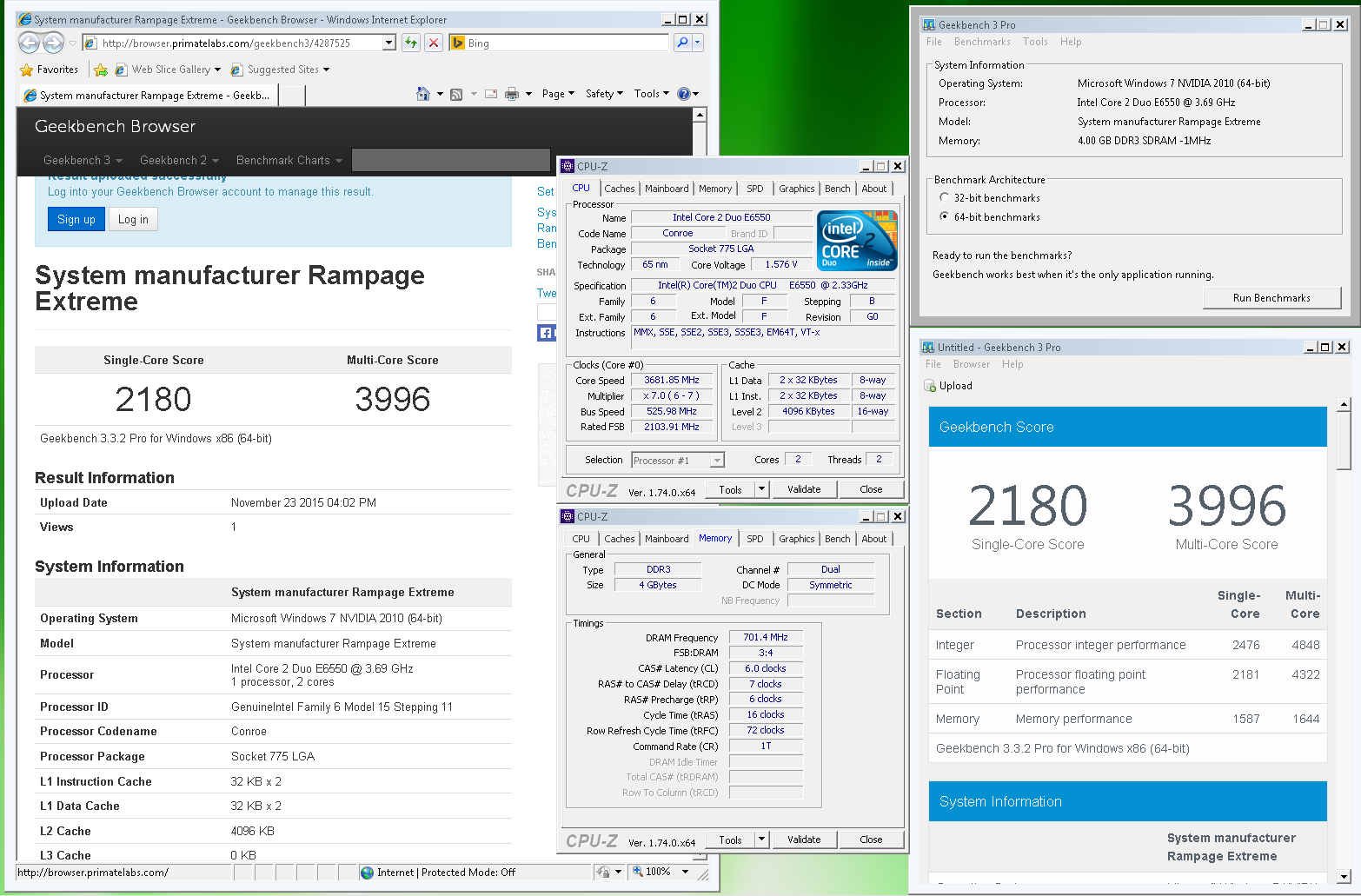The width and height of the screenshot is (1361, 896).
Task: Click the IE address bar URL field
Action: 233,43
